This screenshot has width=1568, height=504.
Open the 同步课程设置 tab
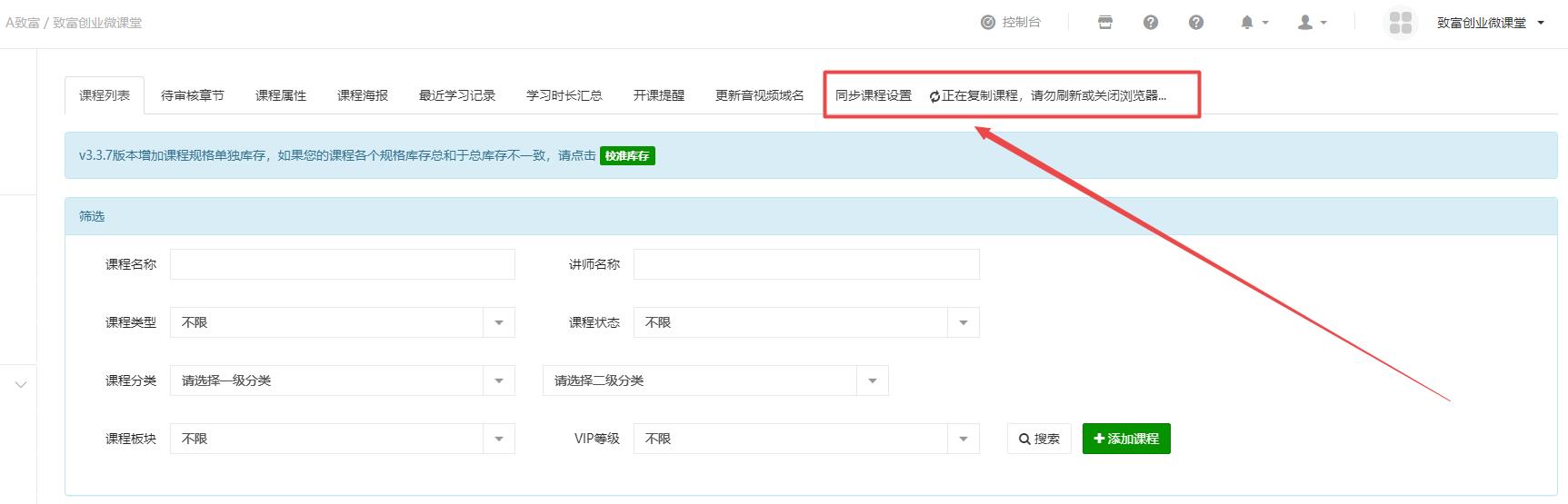873,95
